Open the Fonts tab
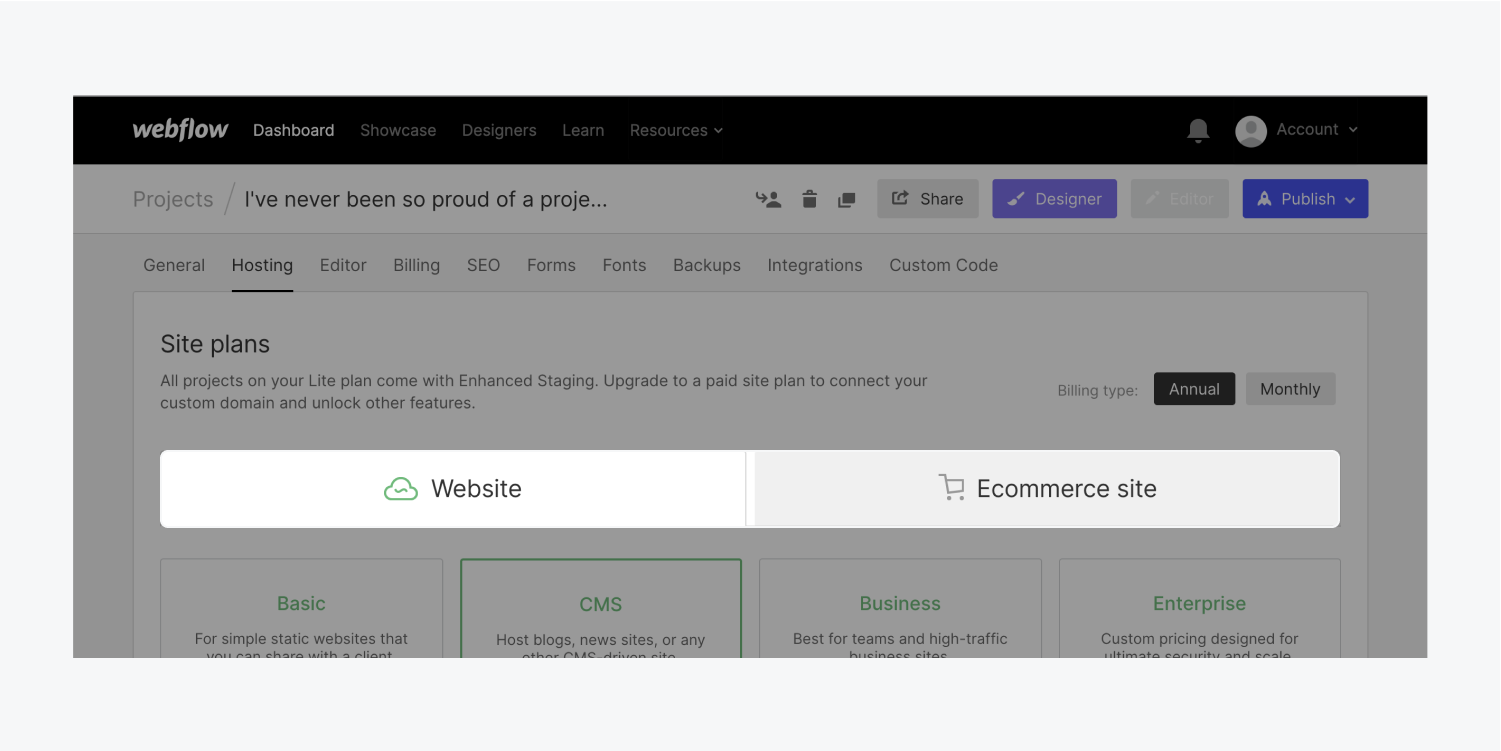The width and height of the screenshot is (1501, 751). pyautogui.click(x=624, y=265)
